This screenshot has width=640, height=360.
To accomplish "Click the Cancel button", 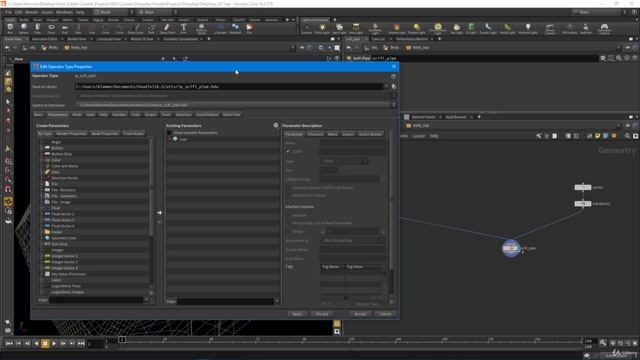I will [385, 314].
